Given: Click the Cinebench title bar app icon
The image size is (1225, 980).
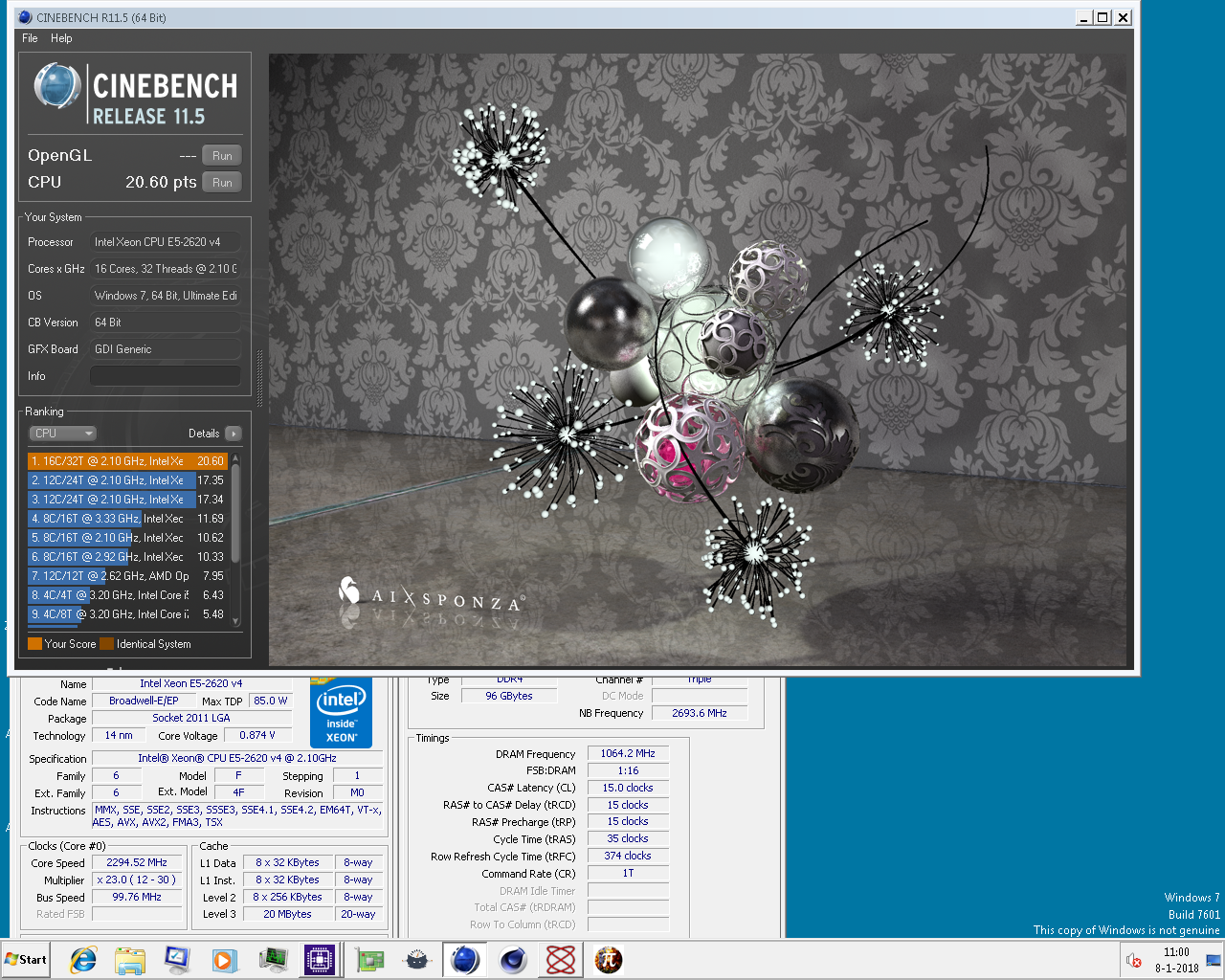Looking at the screenshot, I should click(x=25, y=17).
